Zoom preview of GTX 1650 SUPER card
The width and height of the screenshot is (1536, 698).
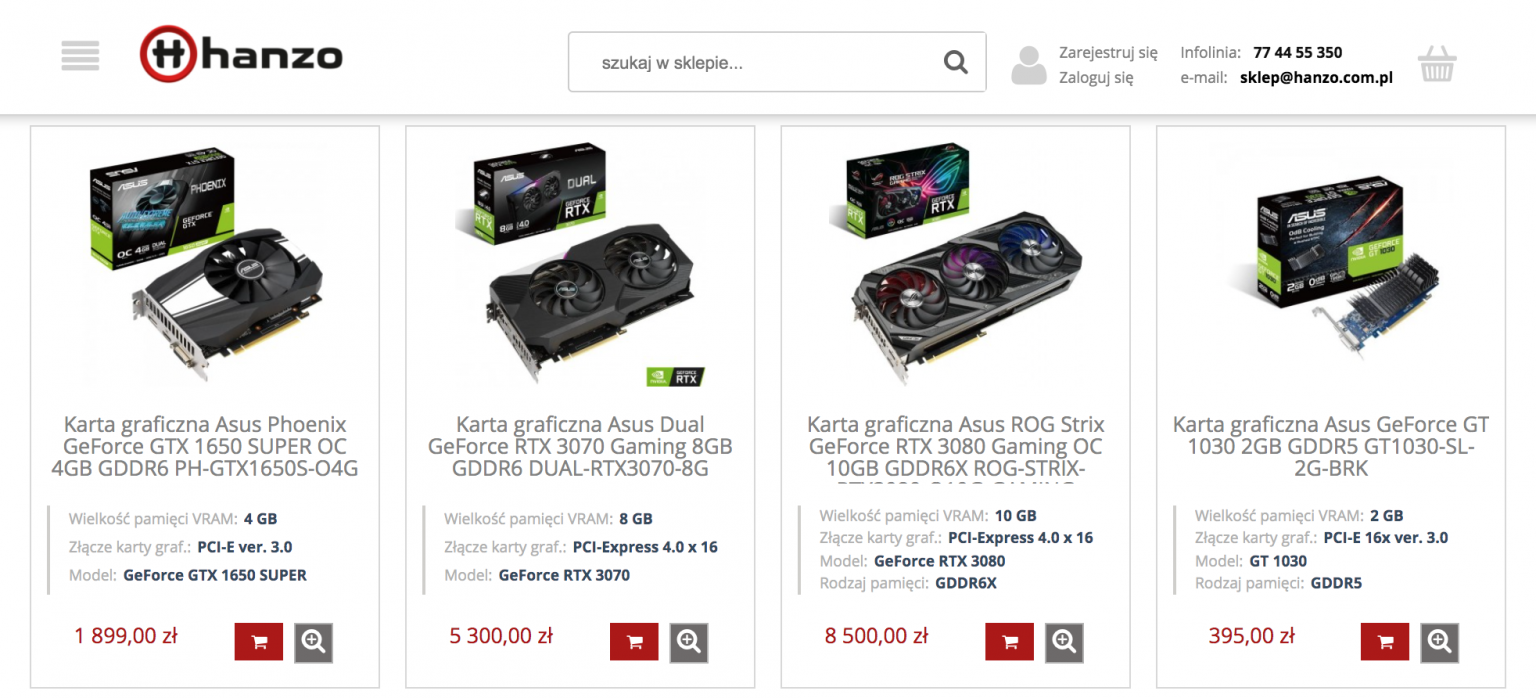[313, 642]
